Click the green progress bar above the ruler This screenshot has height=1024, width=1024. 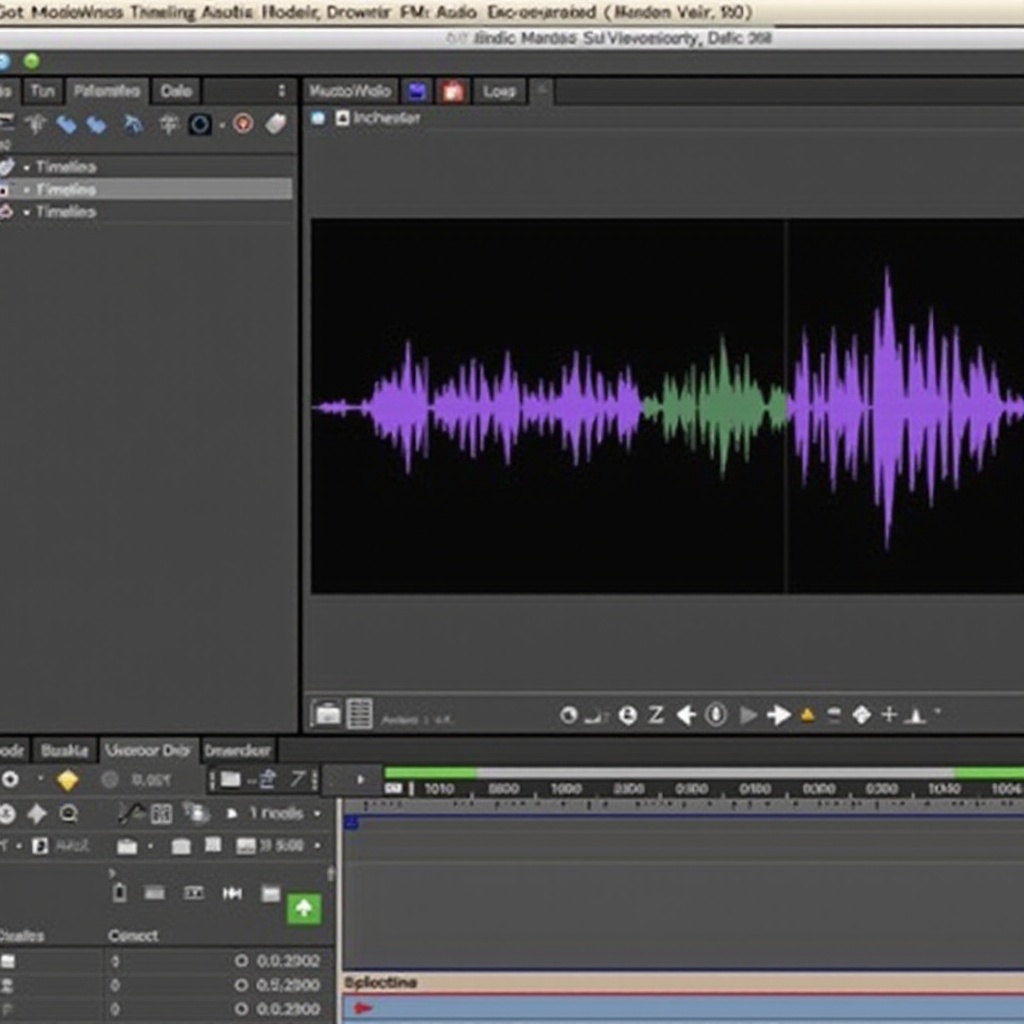pyautogui.click(x=430, y=773)
